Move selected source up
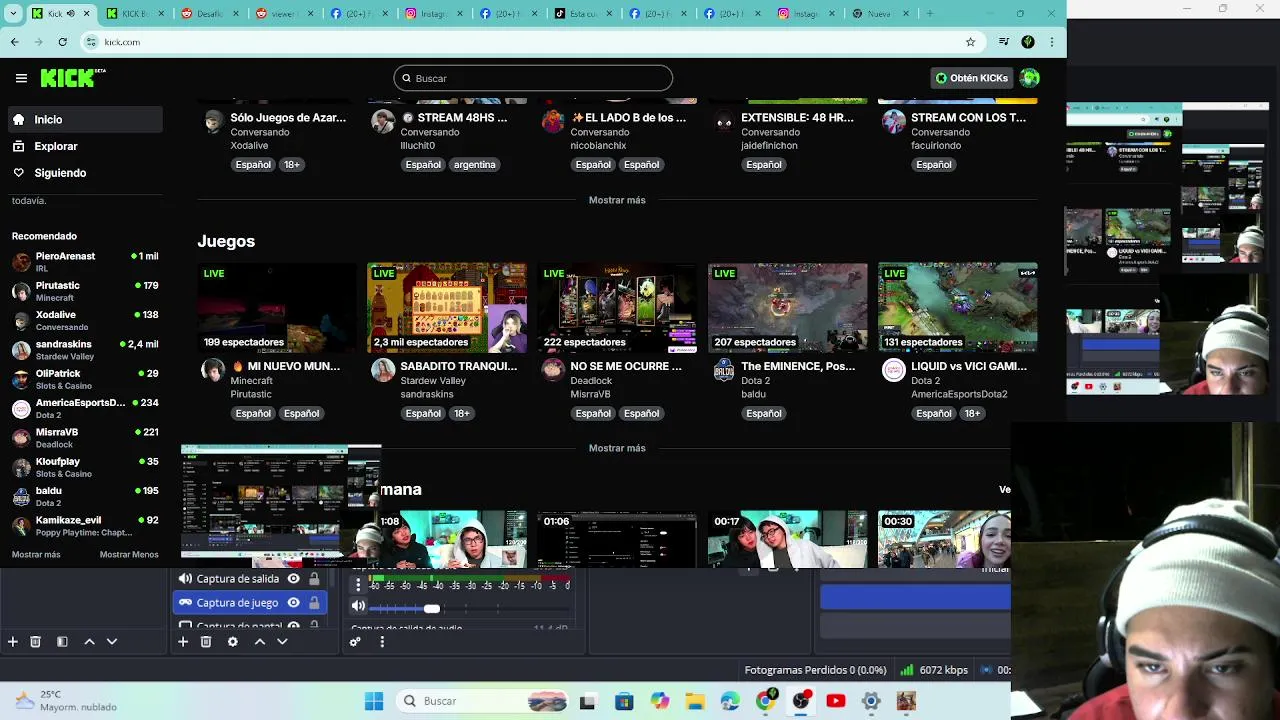The width and height of the screenshot is (1280, 720). pos(259,642)
